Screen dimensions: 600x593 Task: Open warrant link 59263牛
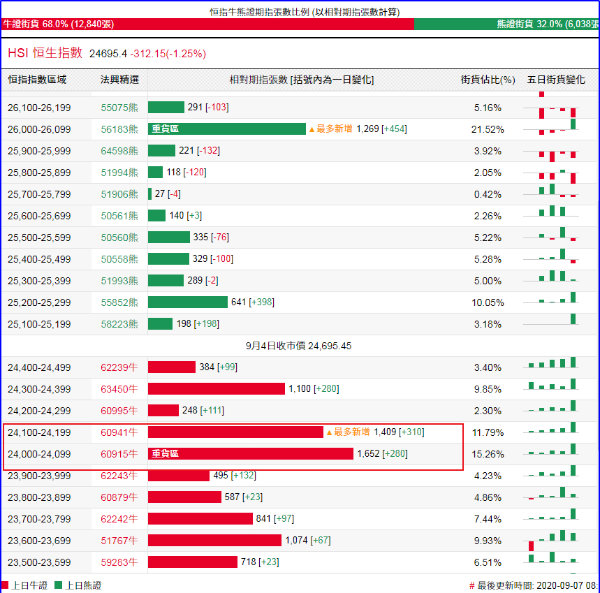pos(119,562)
